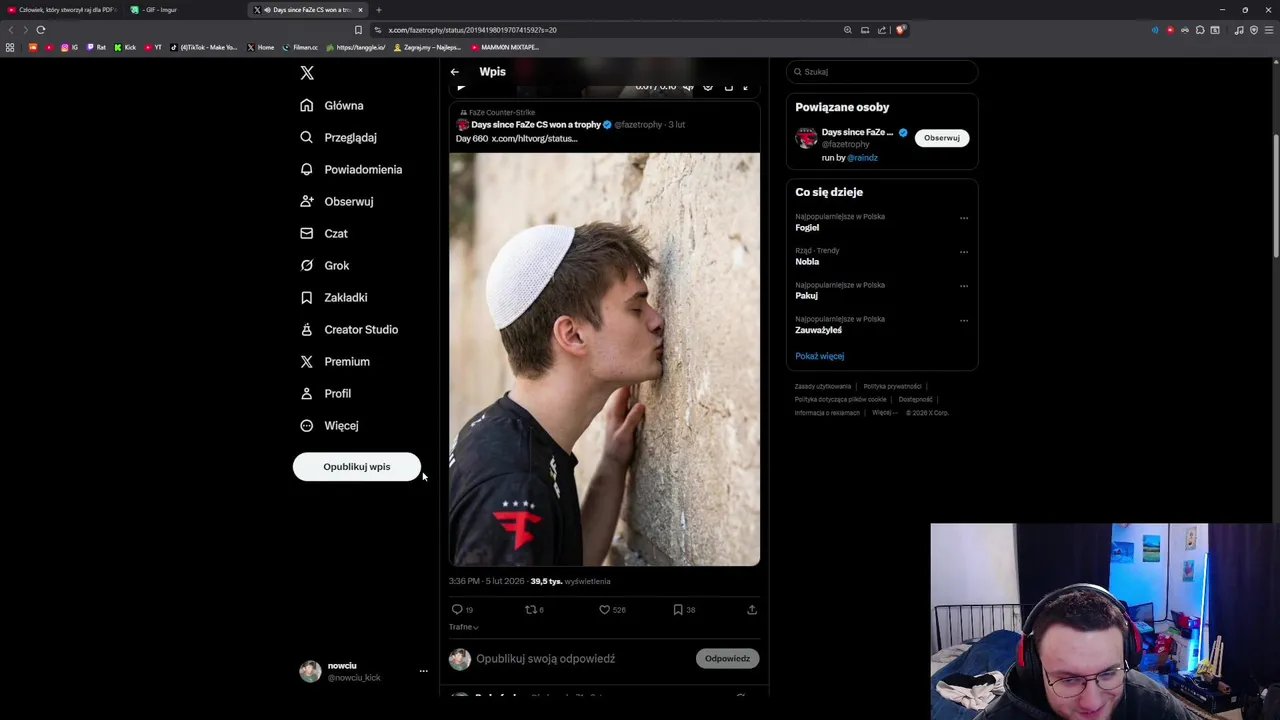This screenshot has width=1280, height=720.
Task: Open Grok from the sidebar
Action: [x=325, y=265]
